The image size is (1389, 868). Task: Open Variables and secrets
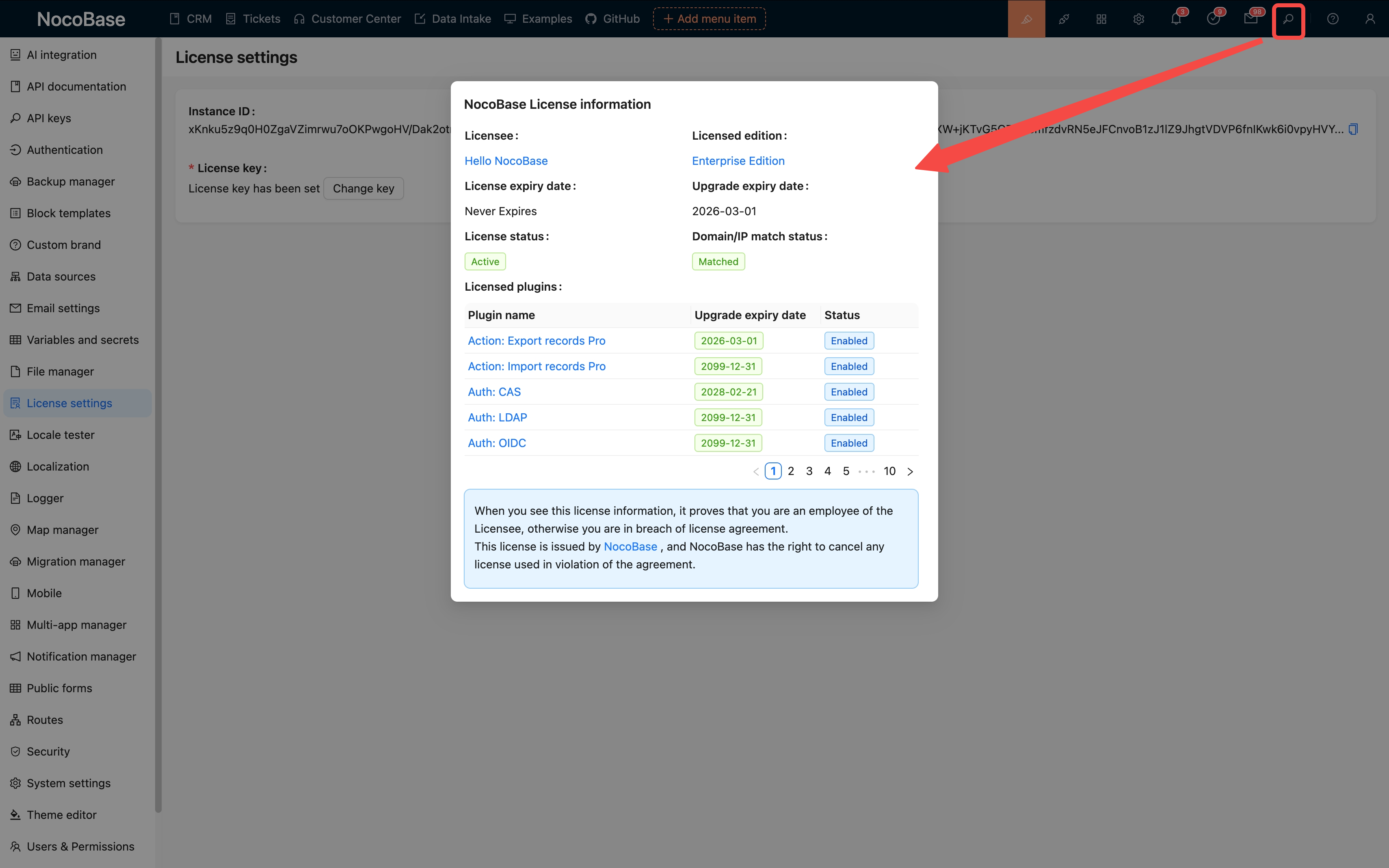[78, 340]
